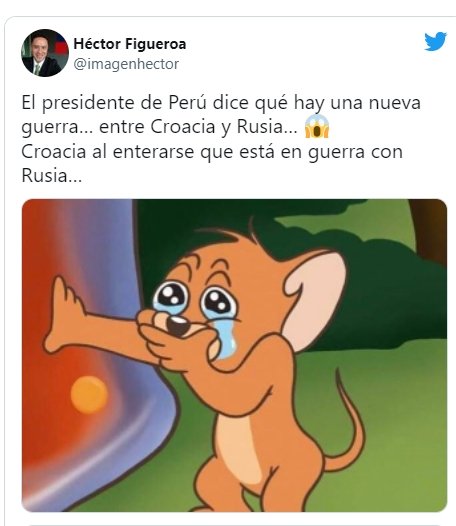Click the blue Twitter bird logo
Screen dimensions: 456x526
[x=435, y=41]
